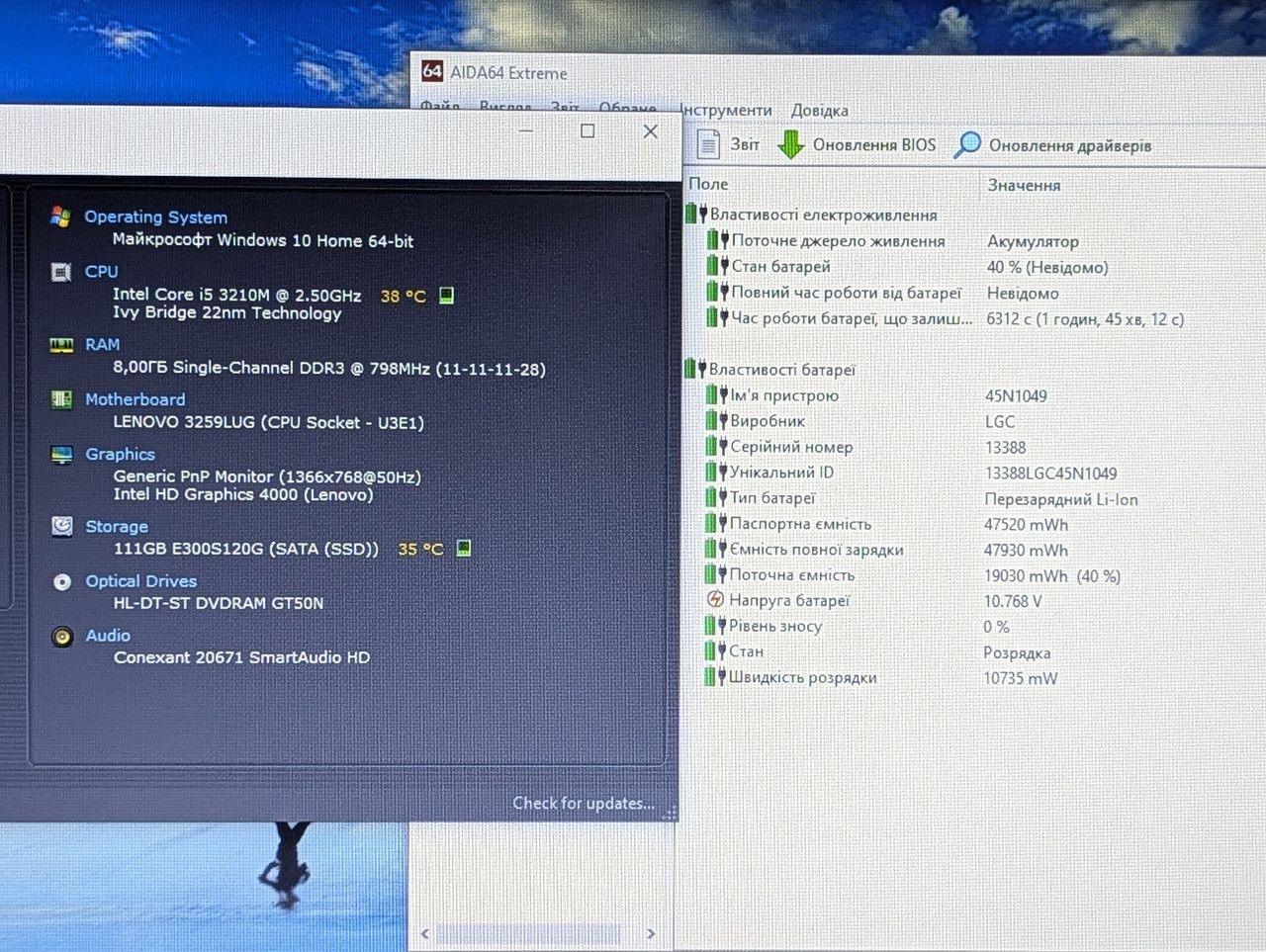1266x952 pixels.
Task: Click the Значення column header
Action: tap(1024, 185)
